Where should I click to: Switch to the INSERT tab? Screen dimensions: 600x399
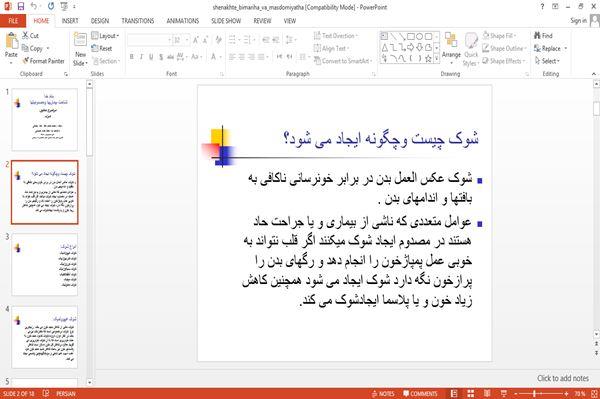coord(70,21)
